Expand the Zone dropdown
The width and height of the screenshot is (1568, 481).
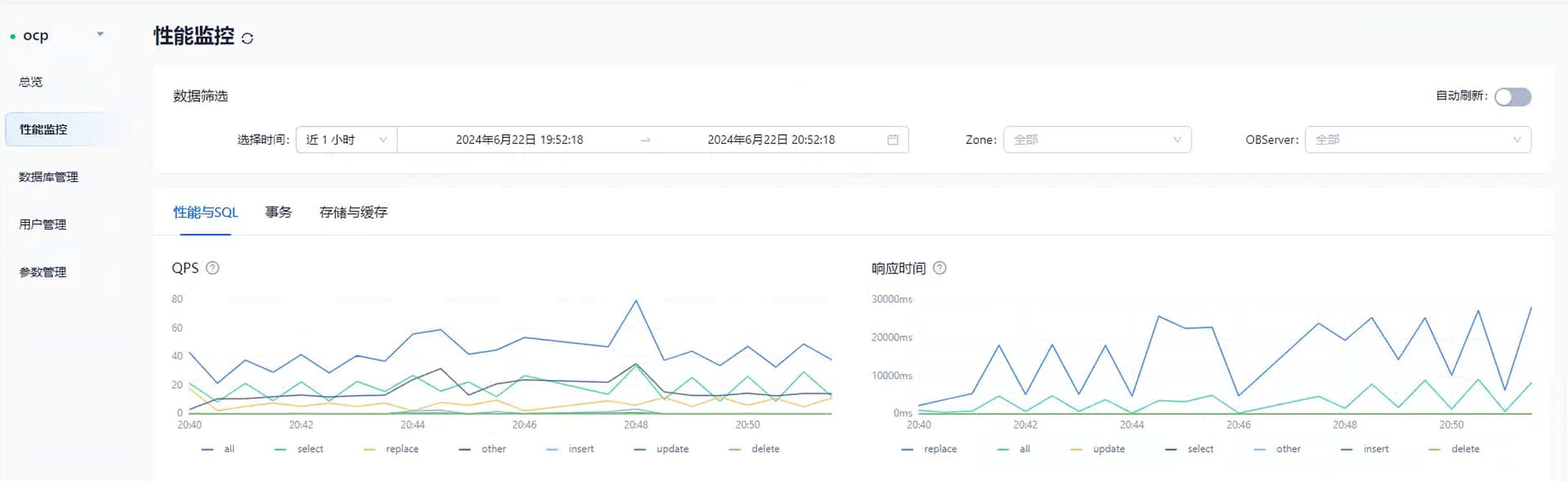click(1097, 140)
